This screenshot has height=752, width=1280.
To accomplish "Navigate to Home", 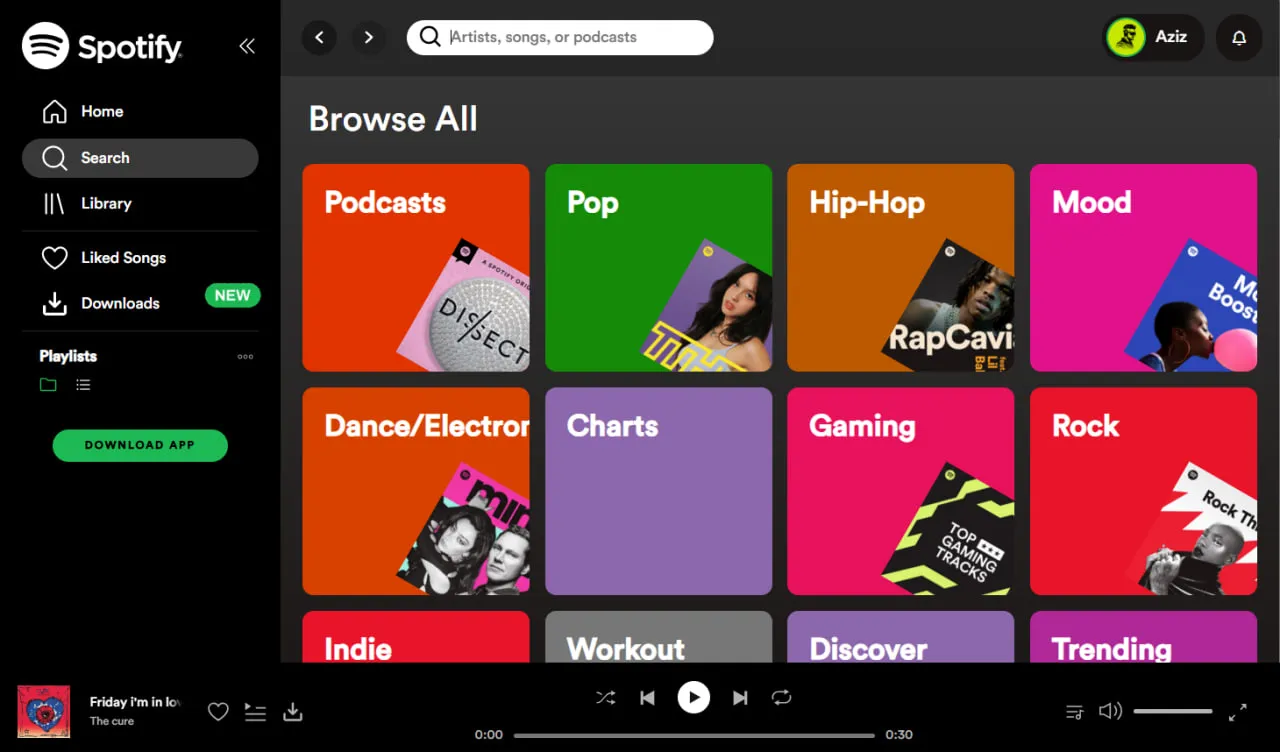I will [102, 111].
